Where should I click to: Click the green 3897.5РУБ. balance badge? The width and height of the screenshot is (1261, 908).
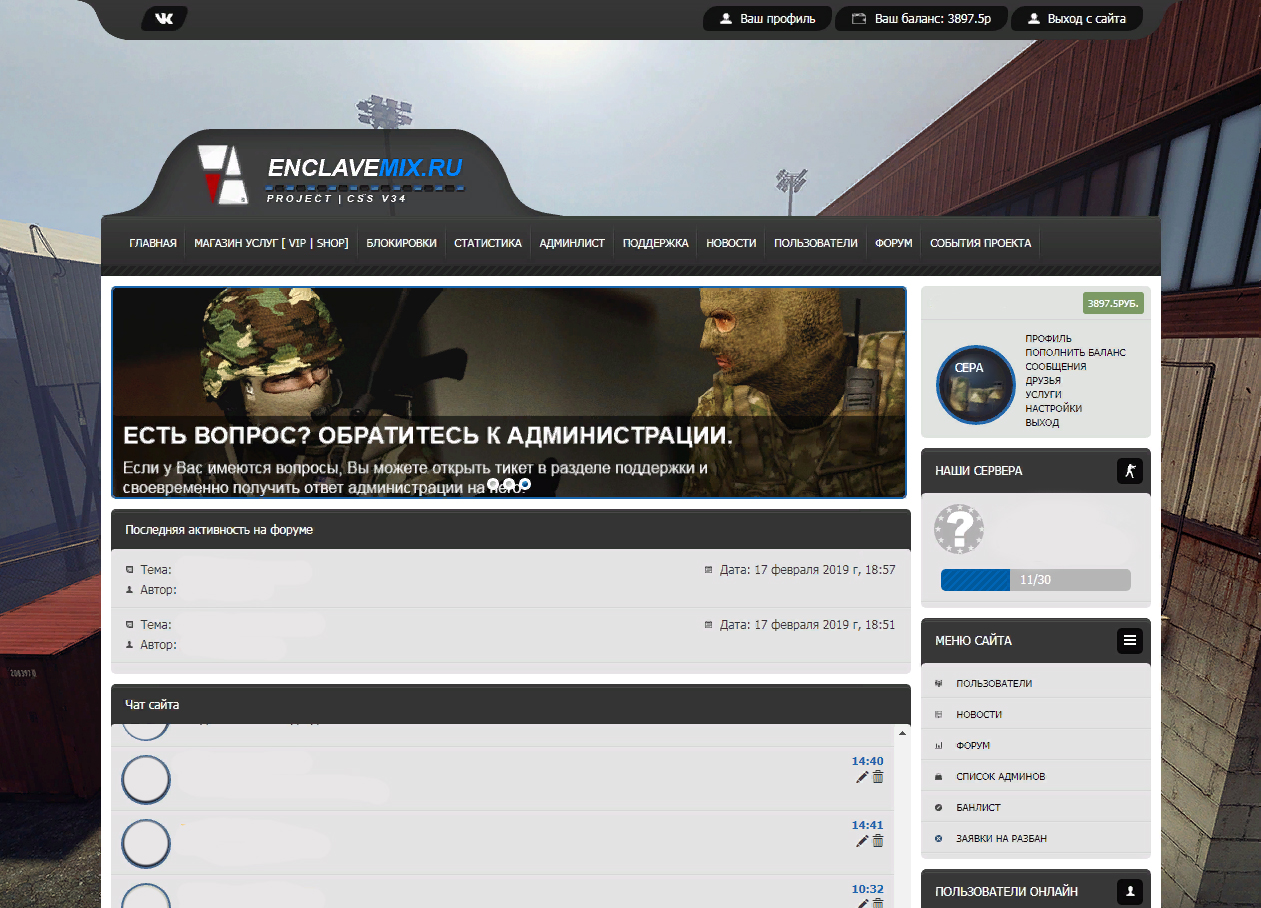tap(1113, 303)
